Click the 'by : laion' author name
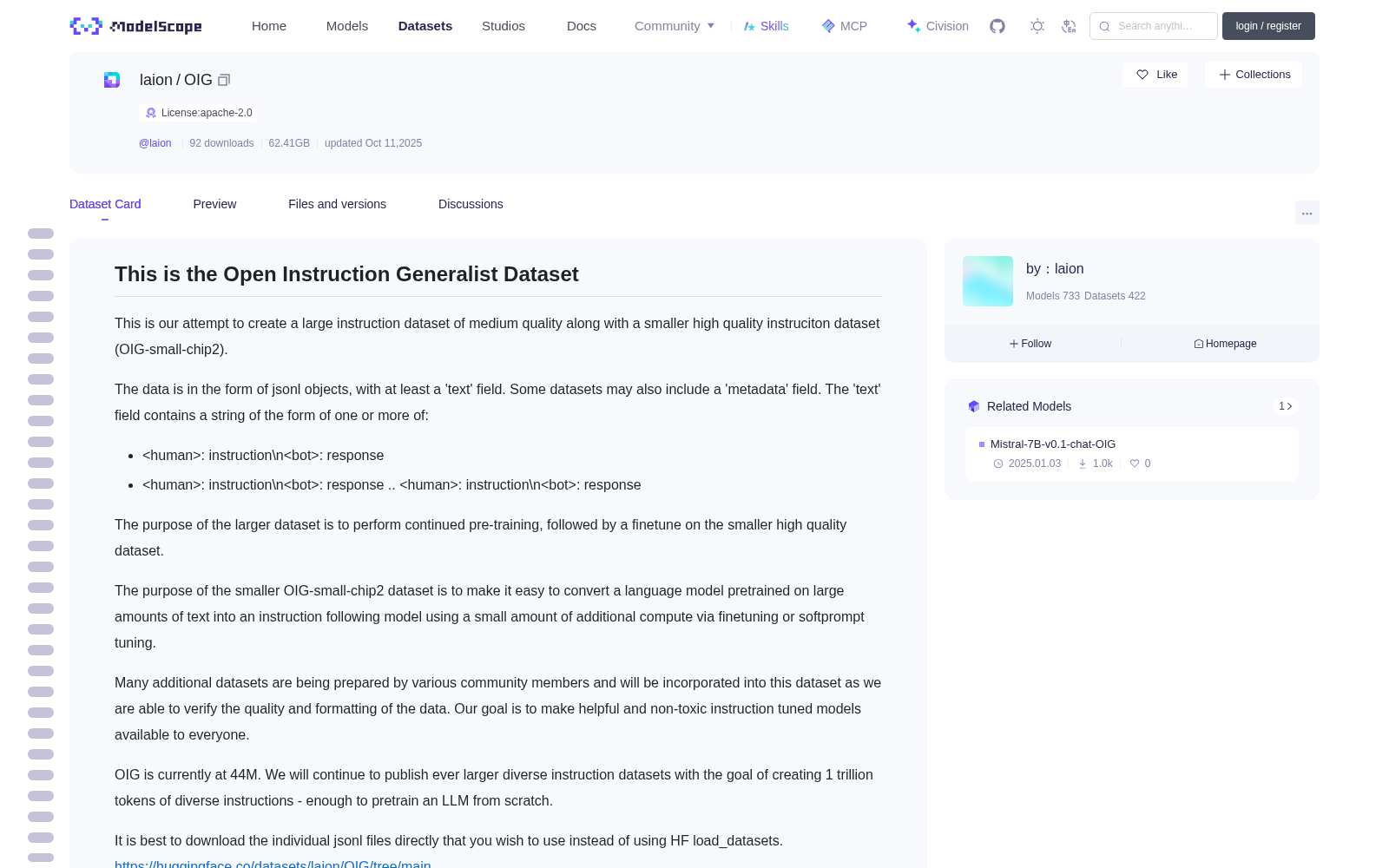The width and height of the screenshot is (1389, 868). coord(1055,269)
